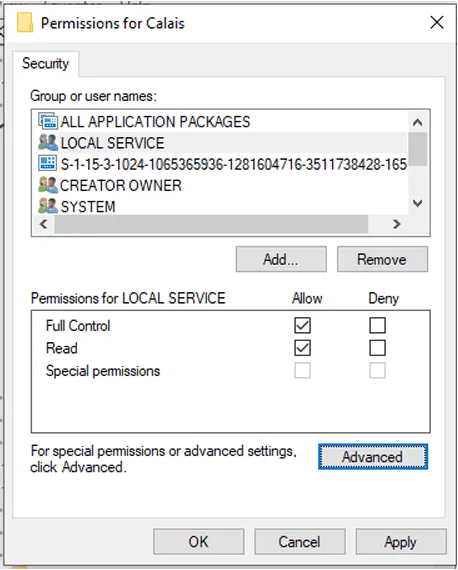This screenshot has height=570, width=458.
Task: Toggle Allow checkbox for Read
Action: [302, 348]
